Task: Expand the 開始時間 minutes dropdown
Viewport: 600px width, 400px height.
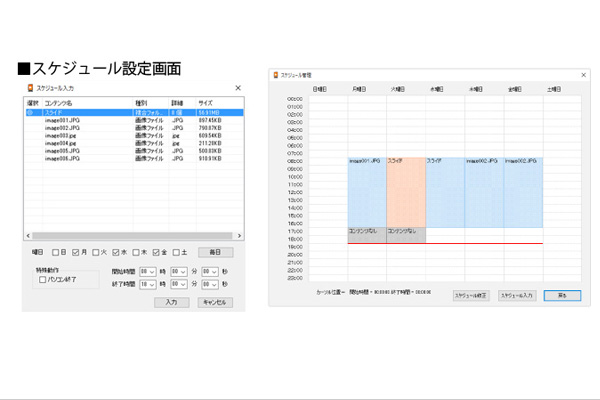Action: coord(178,270)
